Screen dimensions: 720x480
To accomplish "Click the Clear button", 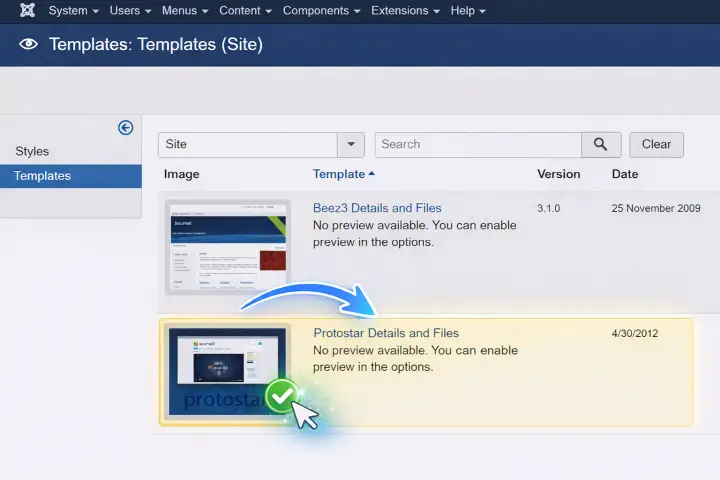I will [x=656, y=144].
